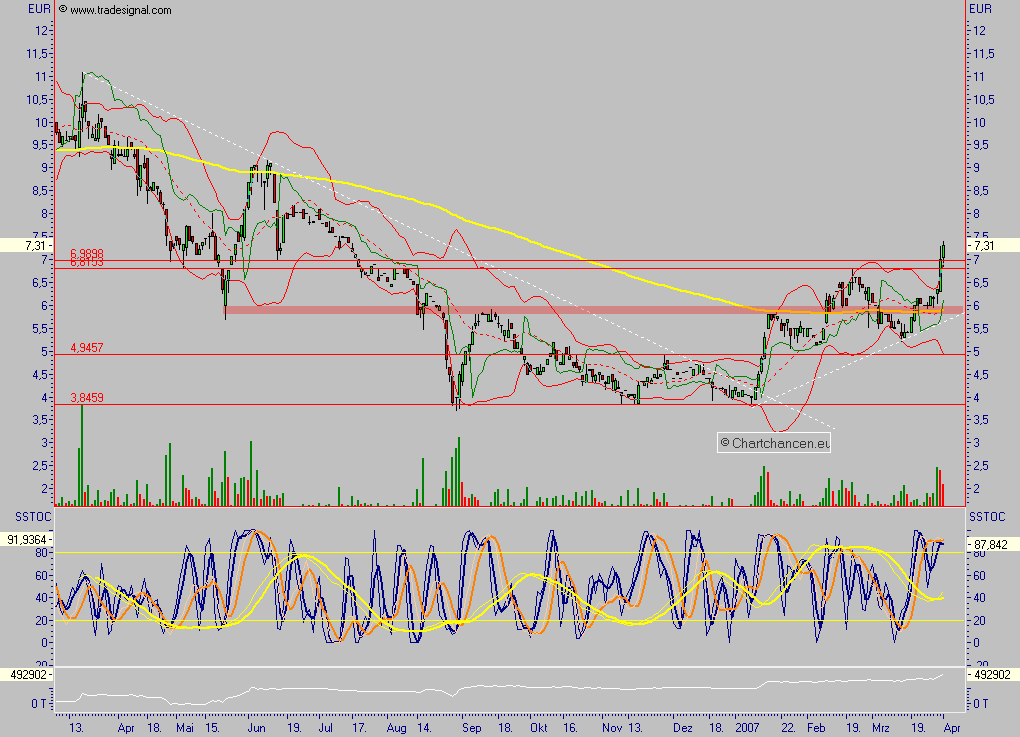This screenshot has width=1020, height=737.
Task: Click the Mai month label on time axis
Action: coord(185,728)
